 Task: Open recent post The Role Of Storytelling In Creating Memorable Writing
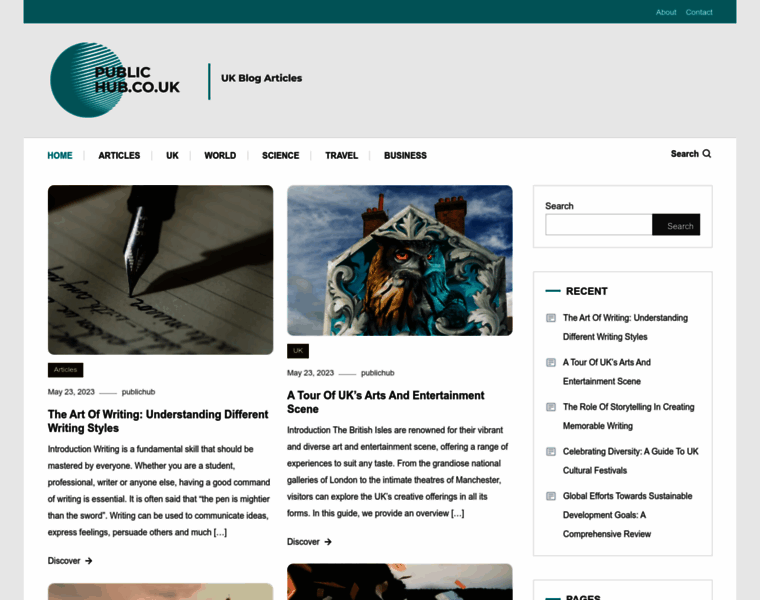click(x=629, y=416)
